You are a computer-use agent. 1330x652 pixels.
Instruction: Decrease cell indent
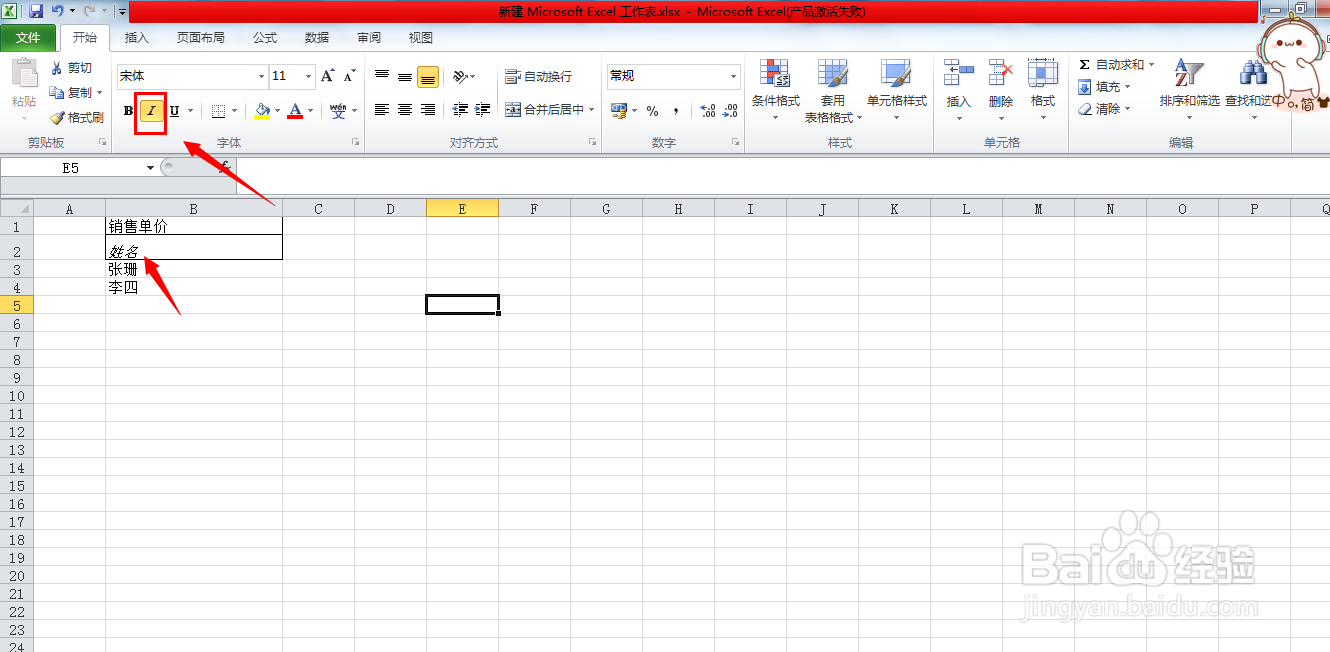point(460,110)
